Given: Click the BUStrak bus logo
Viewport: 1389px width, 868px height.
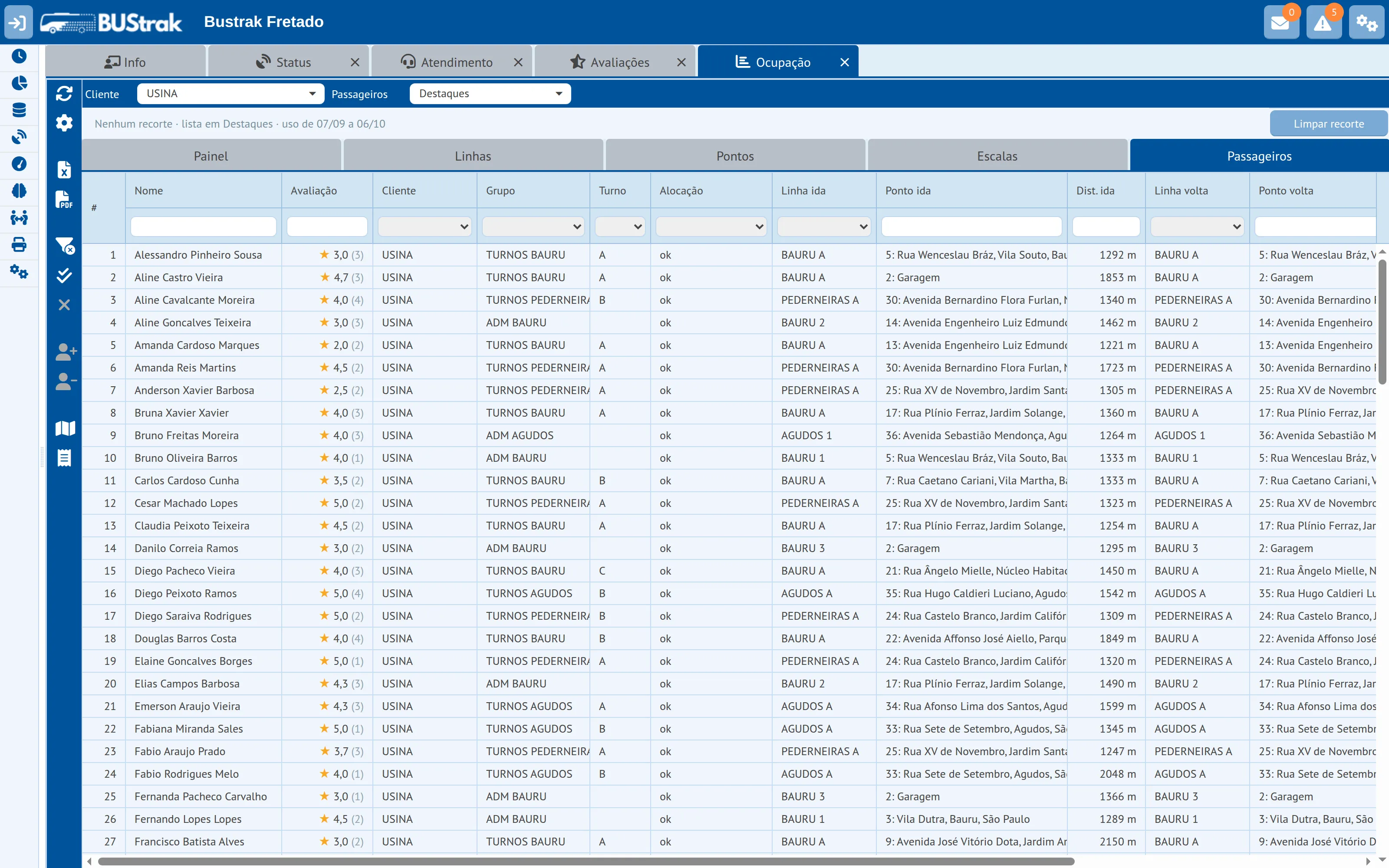Looking at the screenshot, I should 111,23.
